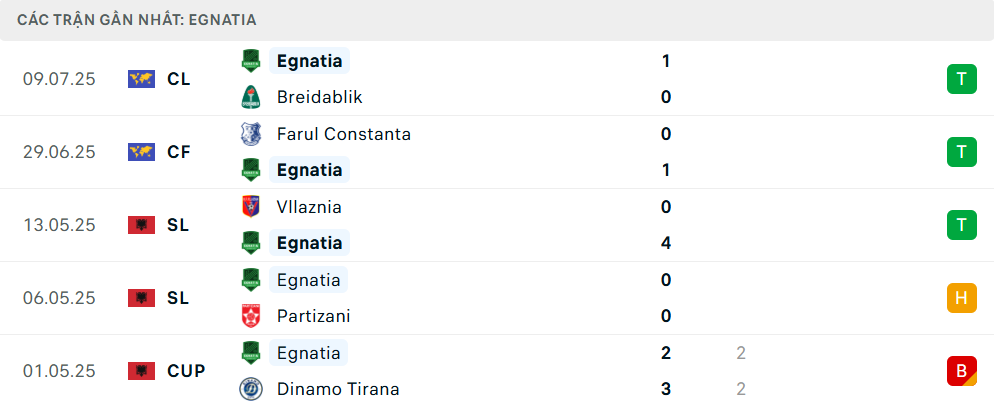Click the Vllaznia team crest icon
This screenshot has height=404, width=994.
pos(251,207)
